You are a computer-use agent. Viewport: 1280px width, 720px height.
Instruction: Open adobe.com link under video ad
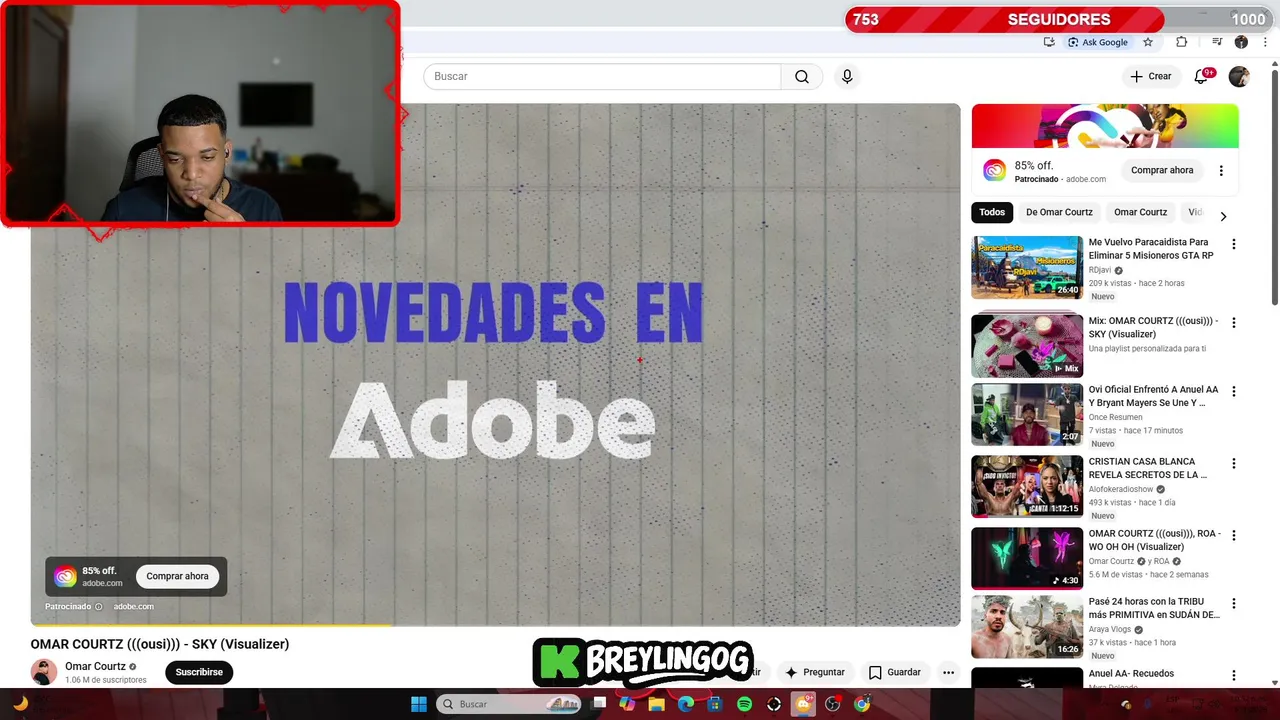(x=134, y=607)
